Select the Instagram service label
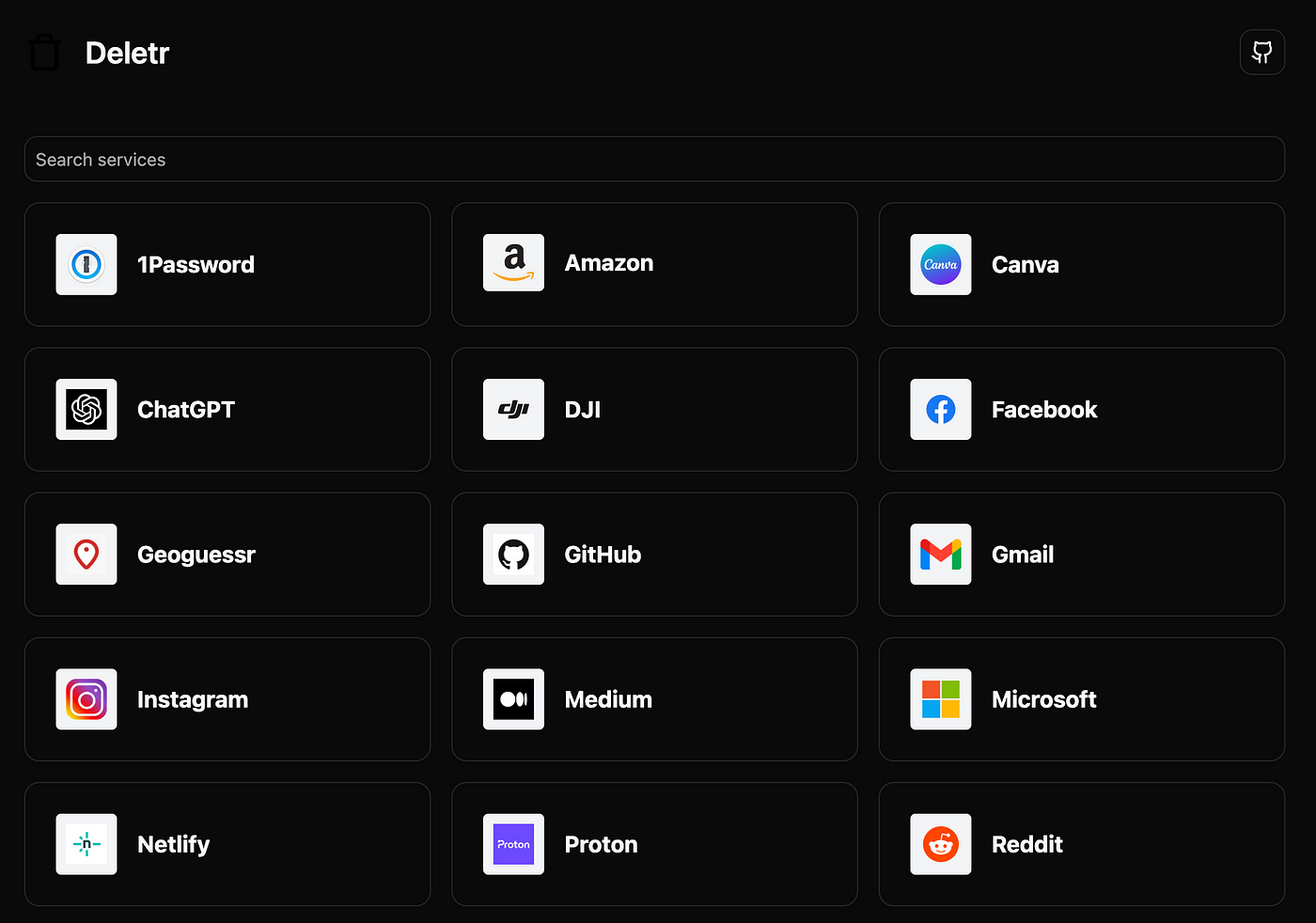 click(x=193, y=699)
